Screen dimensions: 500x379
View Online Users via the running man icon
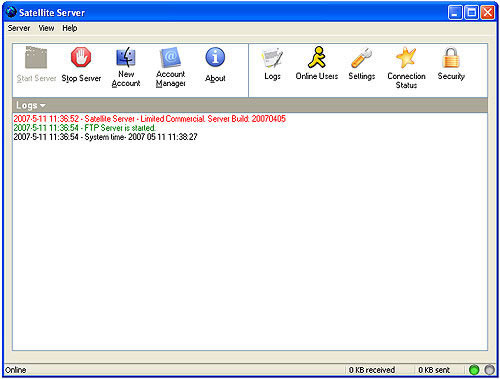[317, 57]
